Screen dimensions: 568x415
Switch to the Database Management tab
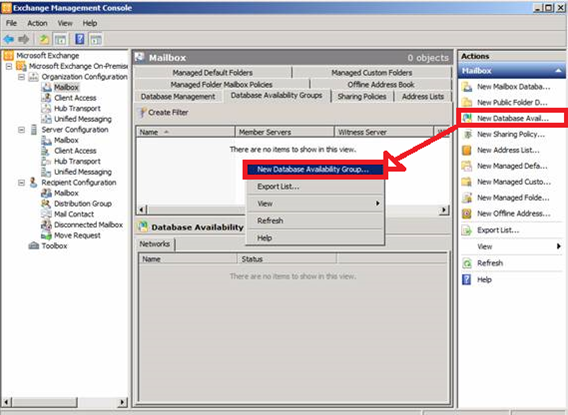point(178,97)
